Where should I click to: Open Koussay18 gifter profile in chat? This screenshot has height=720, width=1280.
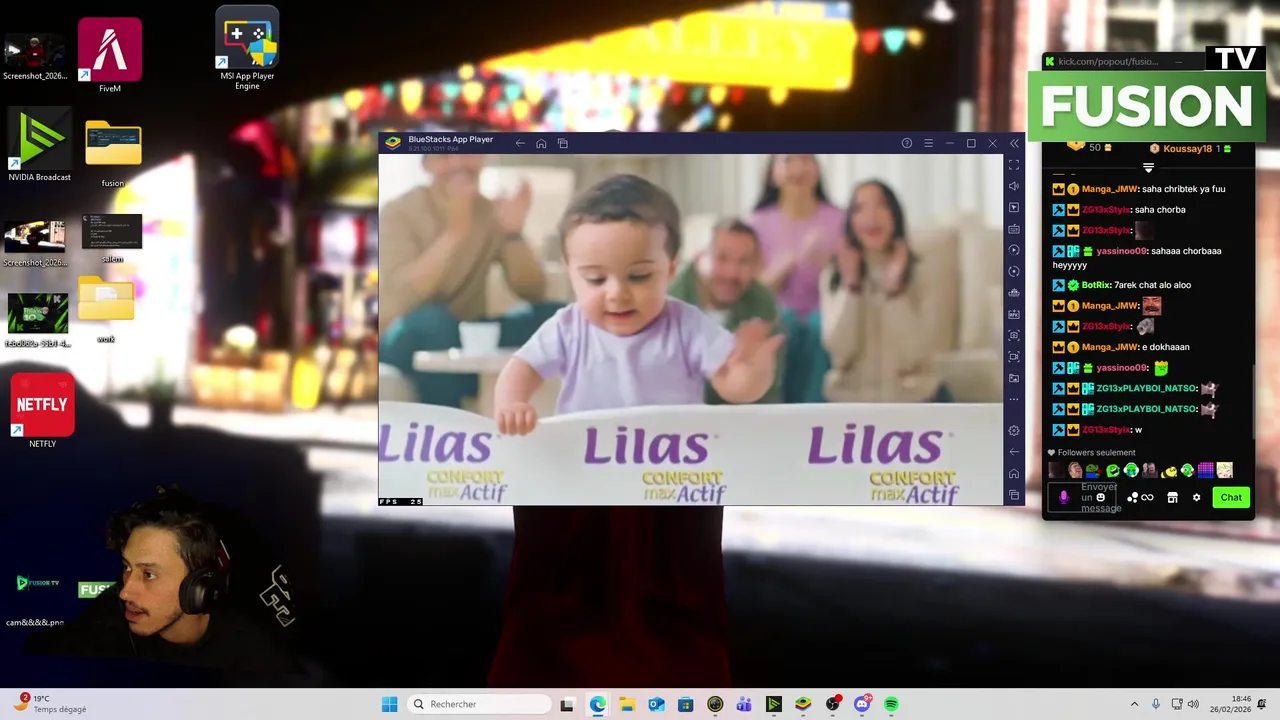(1186, 148)
